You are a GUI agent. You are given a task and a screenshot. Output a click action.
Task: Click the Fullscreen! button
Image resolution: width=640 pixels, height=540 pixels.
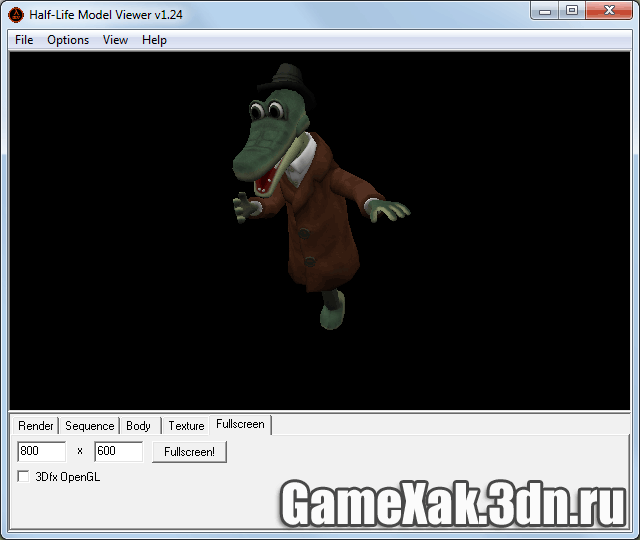189,452
